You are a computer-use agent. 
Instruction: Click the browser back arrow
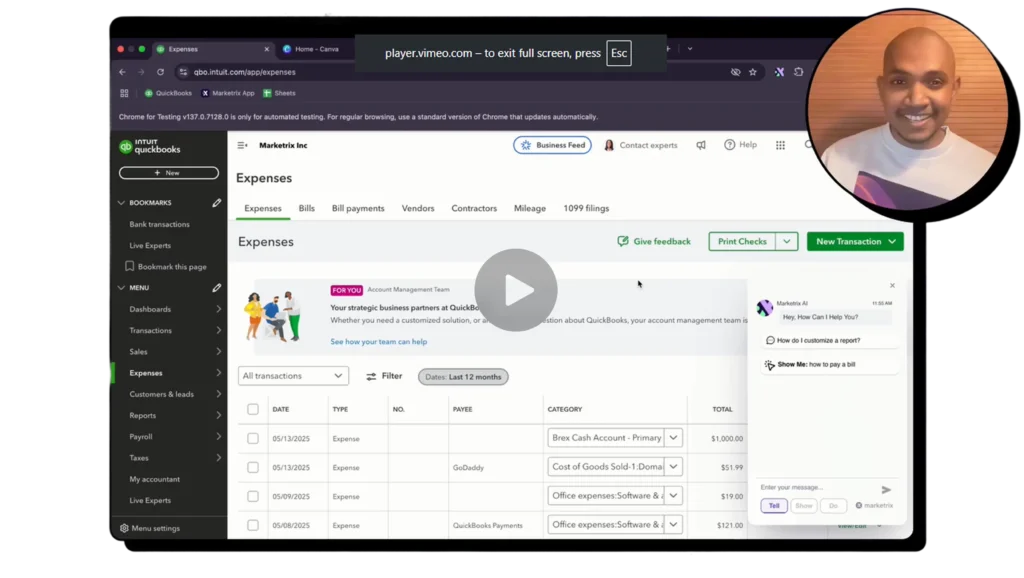(x=122, y=72)
